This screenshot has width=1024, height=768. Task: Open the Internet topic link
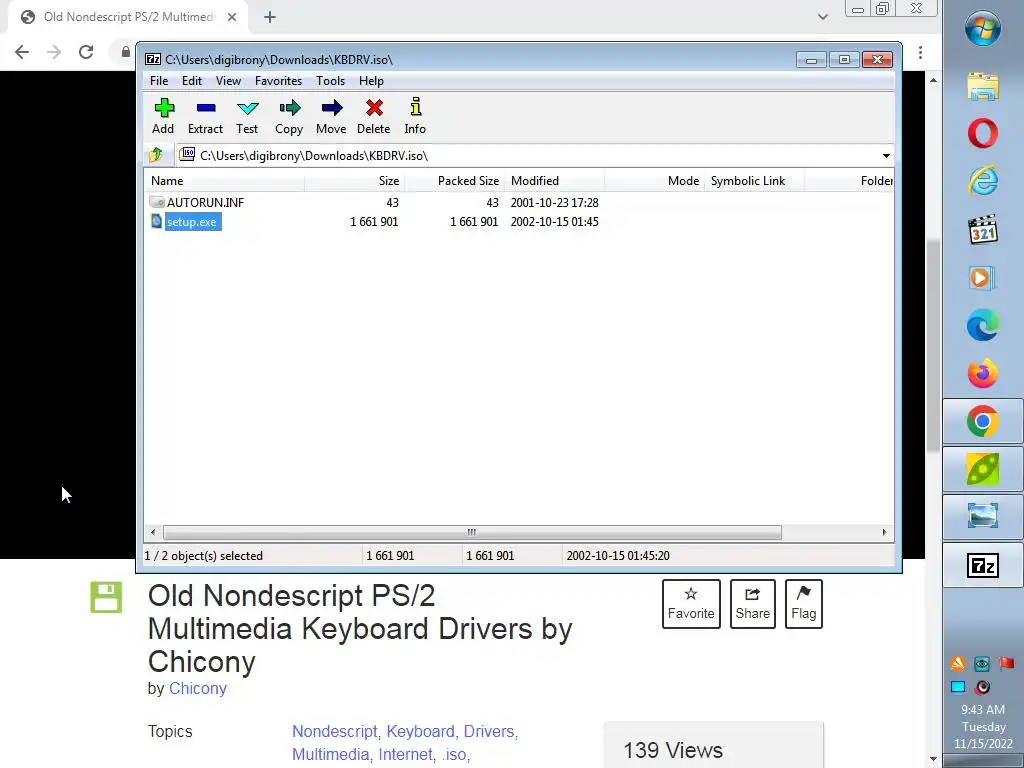(x=405, y=754)
